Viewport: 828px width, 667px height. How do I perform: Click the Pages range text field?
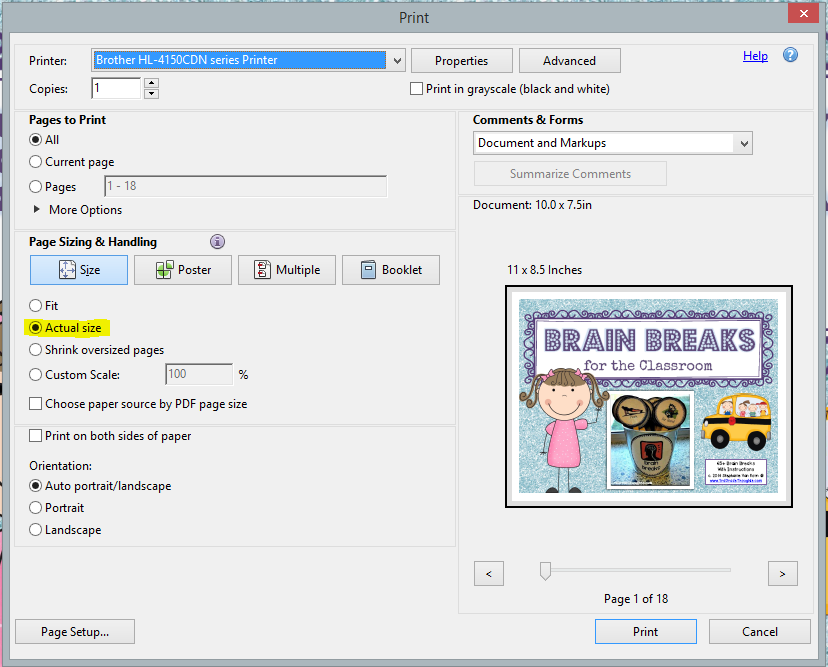pyautogui.click(x=246, y=186)
